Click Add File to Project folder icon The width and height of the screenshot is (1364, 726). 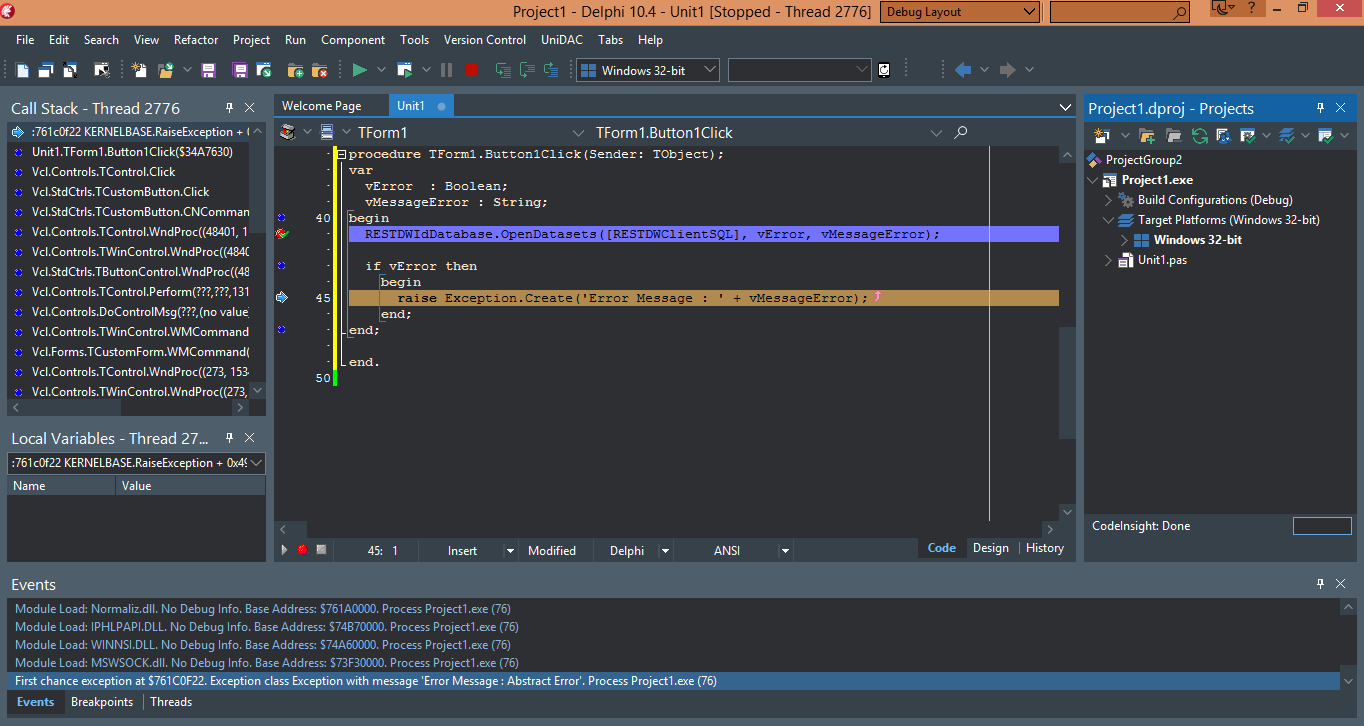point(295,70)
